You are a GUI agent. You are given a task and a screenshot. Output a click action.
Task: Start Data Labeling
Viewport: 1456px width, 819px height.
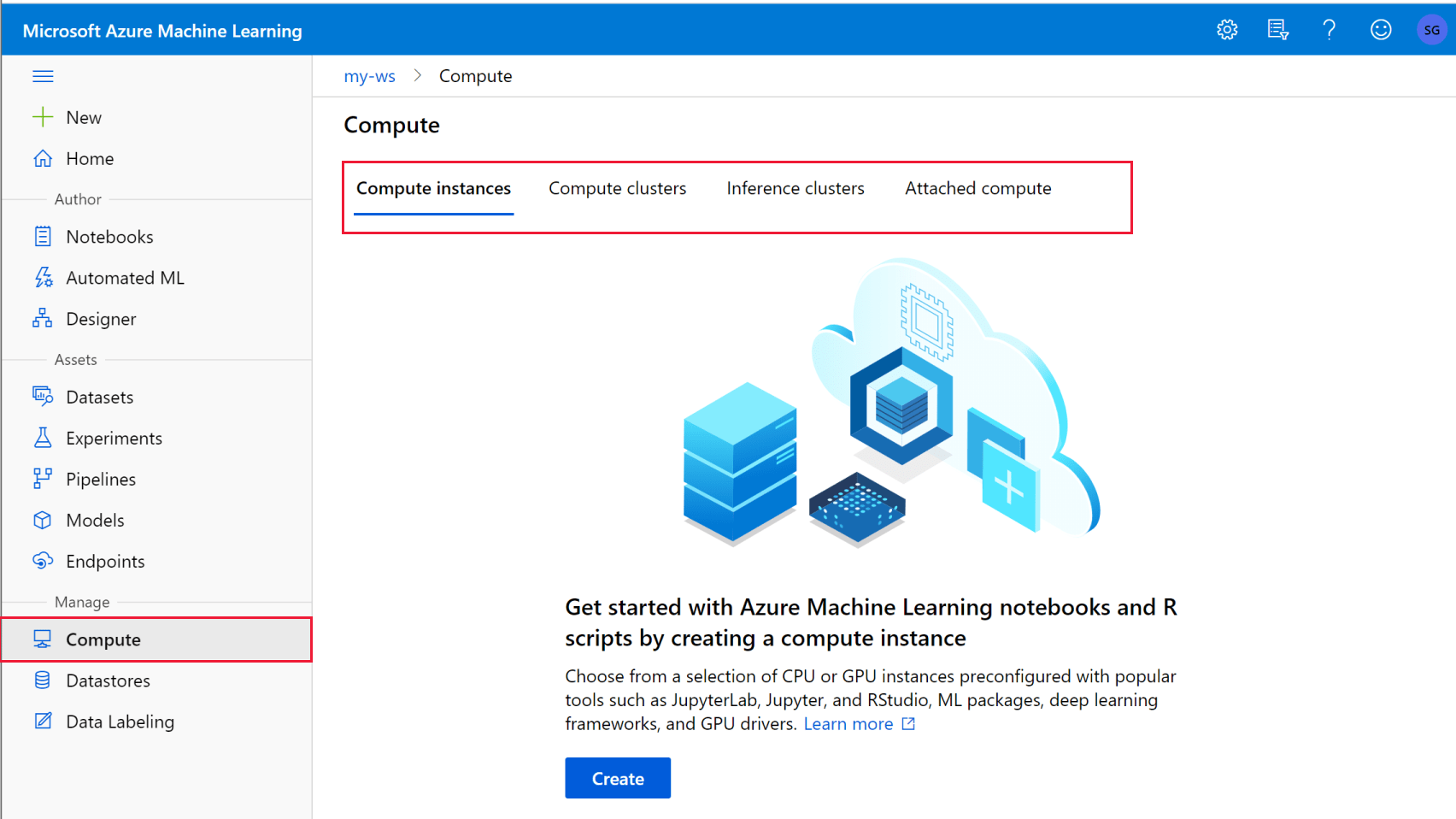click(120, 722)
